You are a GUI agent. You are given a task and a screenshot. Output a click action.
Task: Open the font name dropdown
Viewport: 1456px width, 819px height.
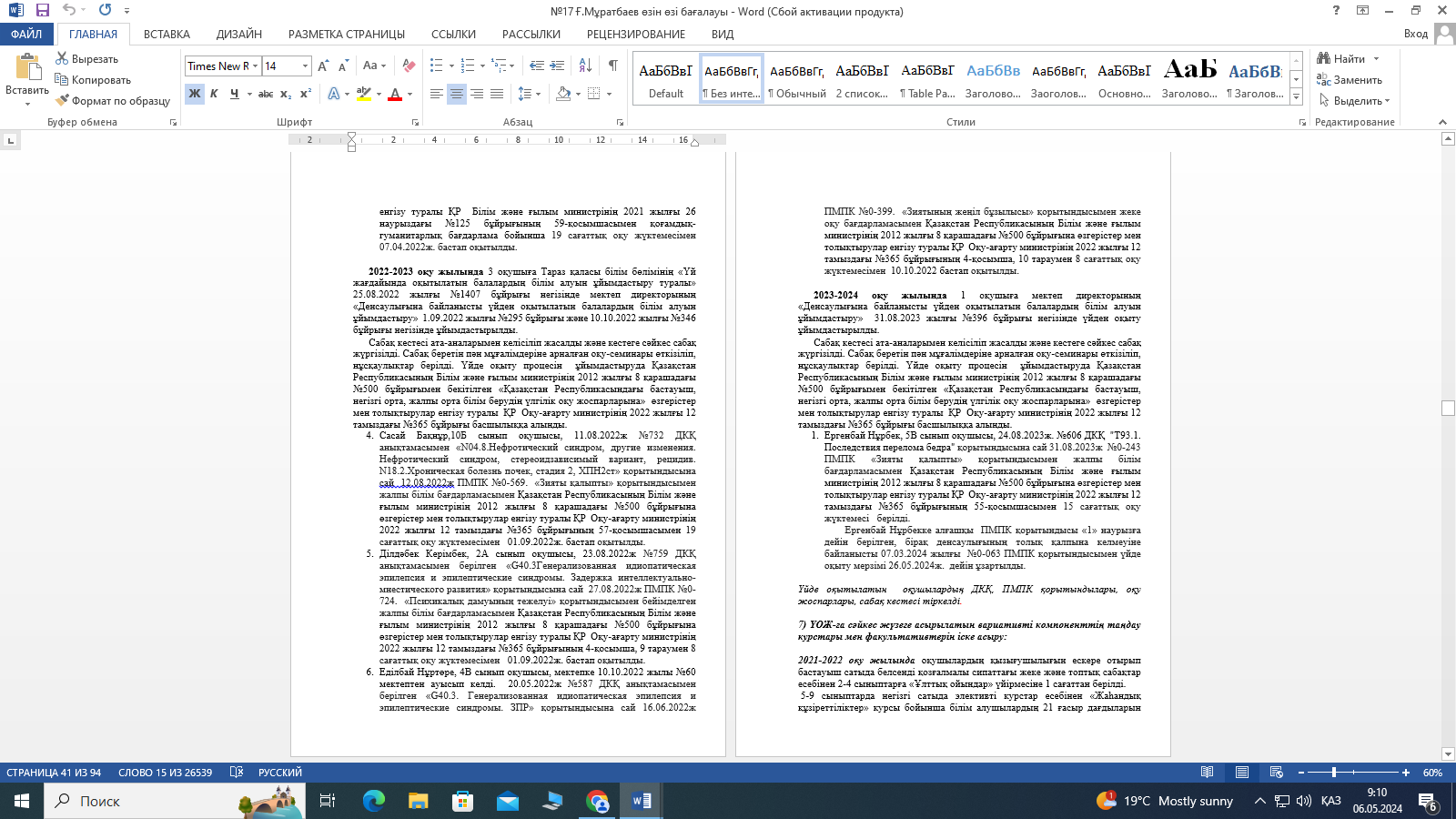(256, 66)
